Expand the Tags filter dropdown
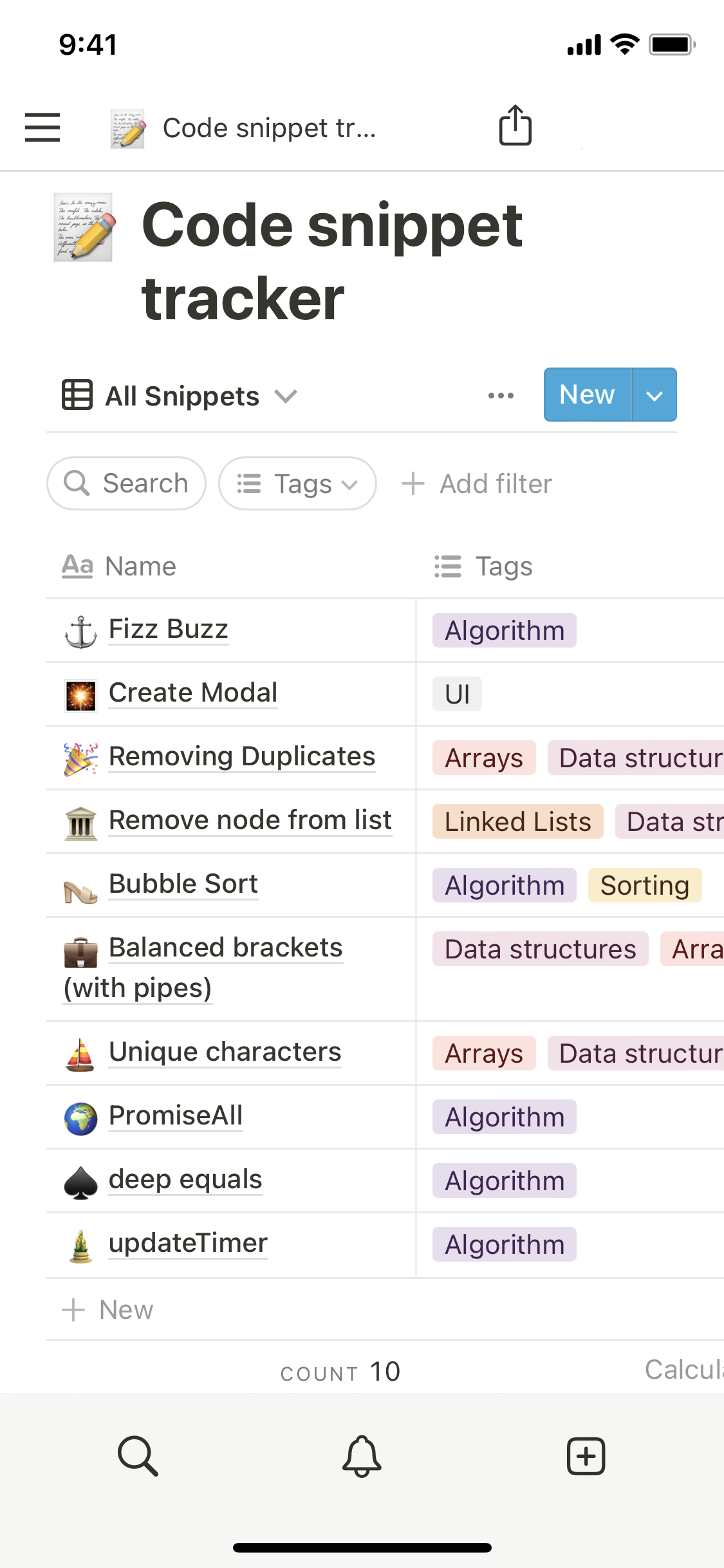The height and width of the screenshot is (1568, 724). (297, 483)
